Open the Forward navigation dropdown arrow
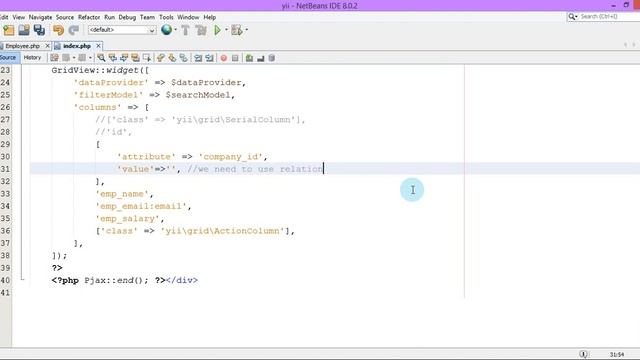 pyautogui.click(x=90, y=58)
